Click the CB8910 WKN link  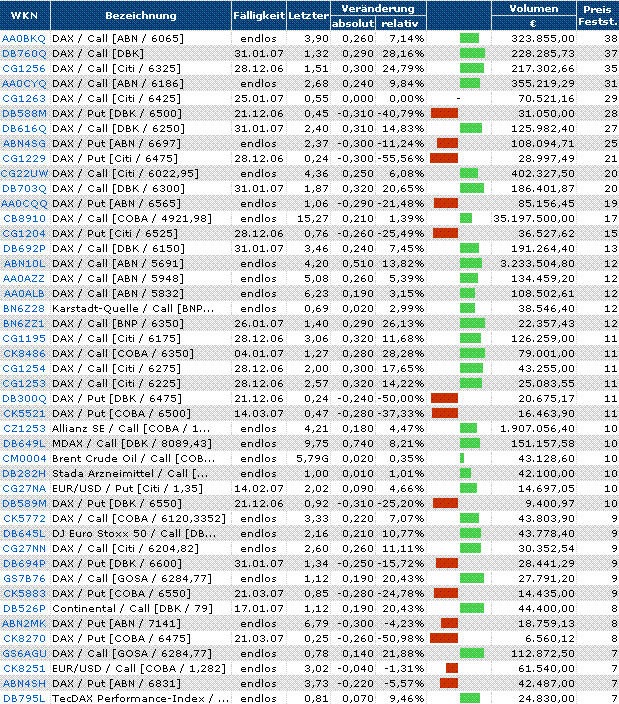(x=24, y=219)
